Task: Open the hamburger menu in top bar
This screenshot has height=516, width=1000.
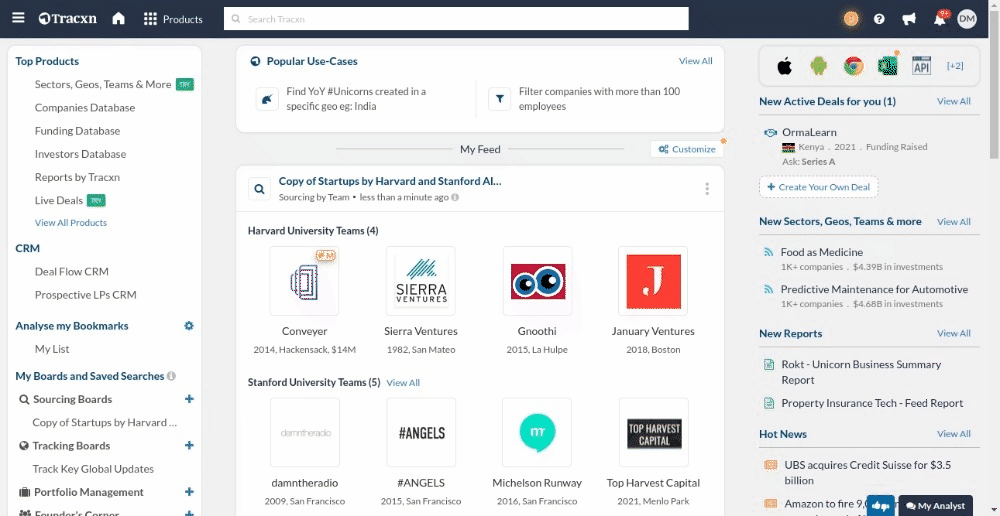Action: (x=18, y=19)
